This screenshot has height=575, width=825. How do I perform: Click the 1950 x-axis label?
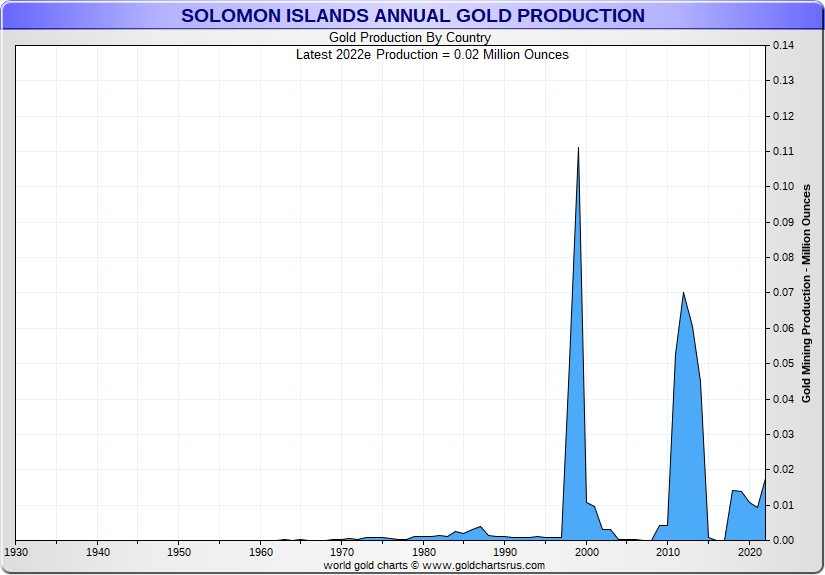(179, 552)
